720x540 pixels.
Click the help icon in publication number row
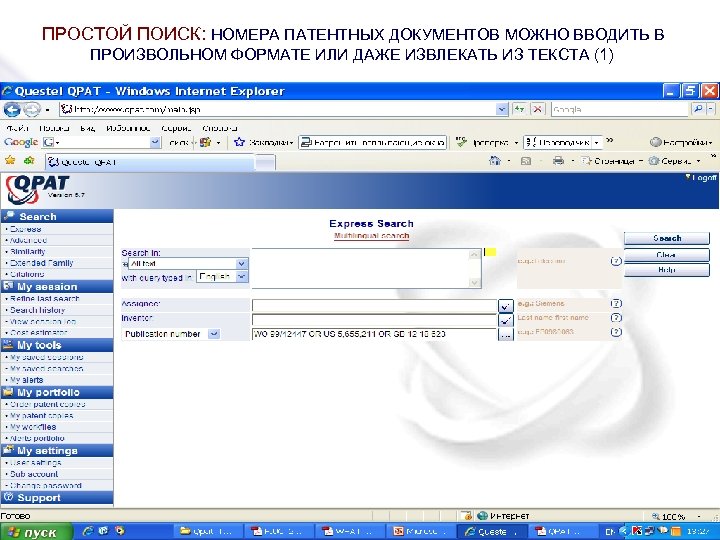[616, 332]
